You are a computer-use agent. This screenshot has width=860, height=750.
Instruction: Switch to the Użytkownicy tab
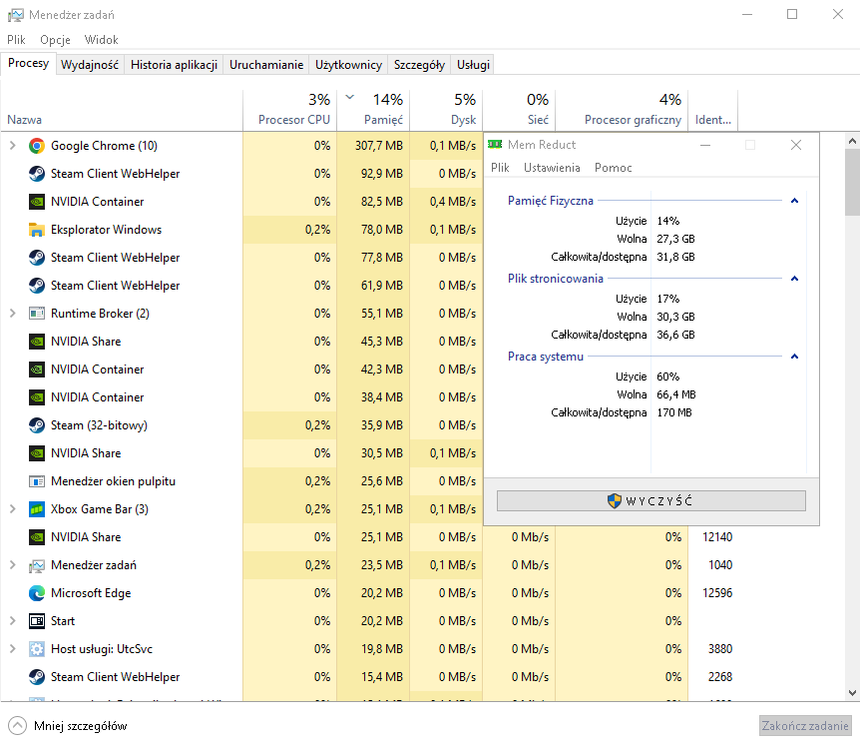(x=348, y=65)
